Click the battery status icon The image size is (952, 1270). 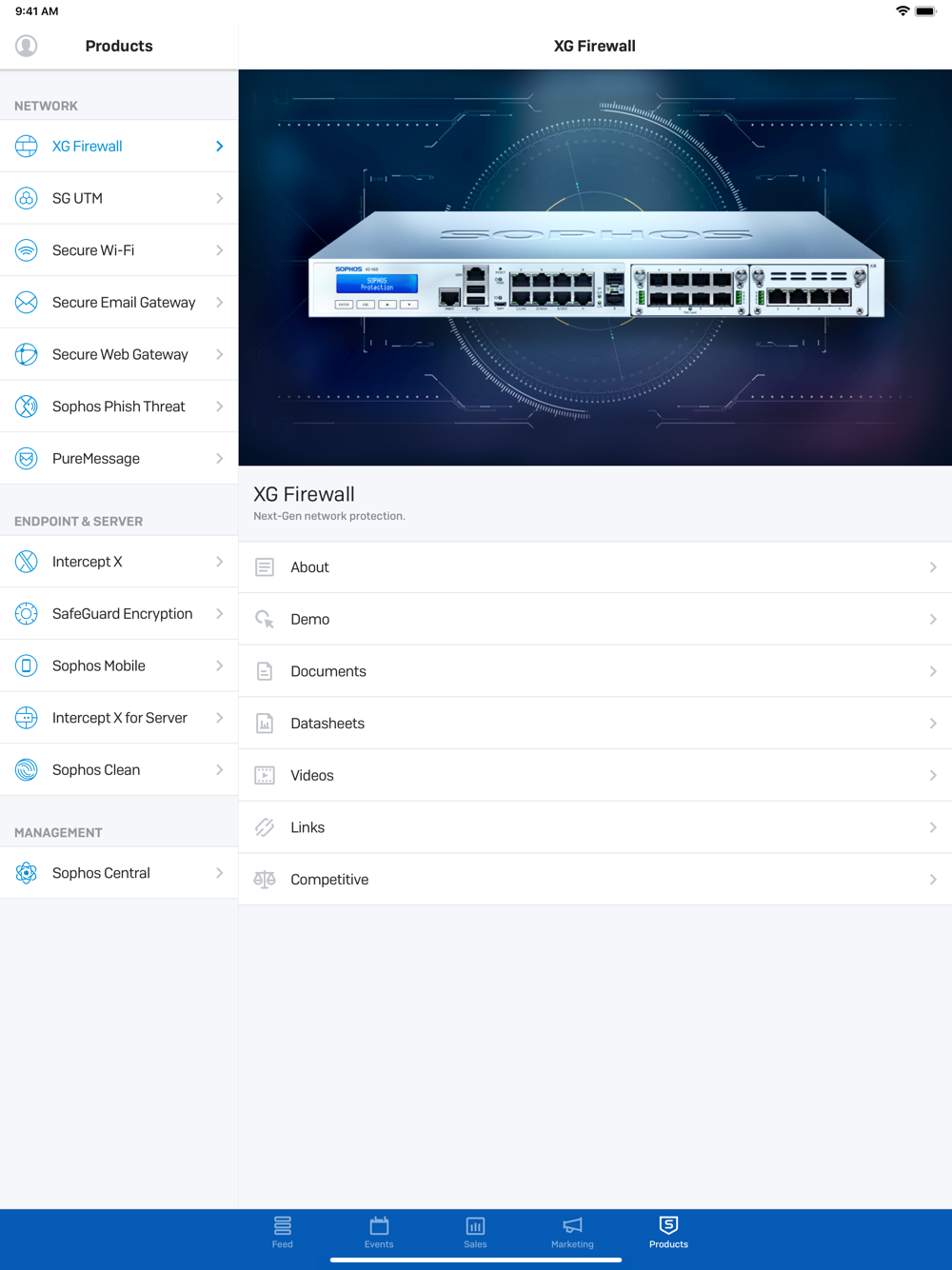[925, 11]
